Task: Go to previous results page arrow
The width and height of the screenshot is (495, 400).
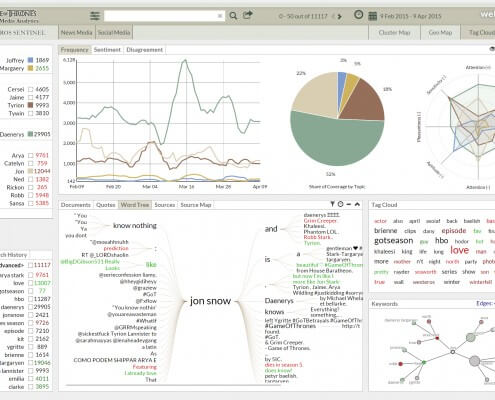Action: (333, 16)
